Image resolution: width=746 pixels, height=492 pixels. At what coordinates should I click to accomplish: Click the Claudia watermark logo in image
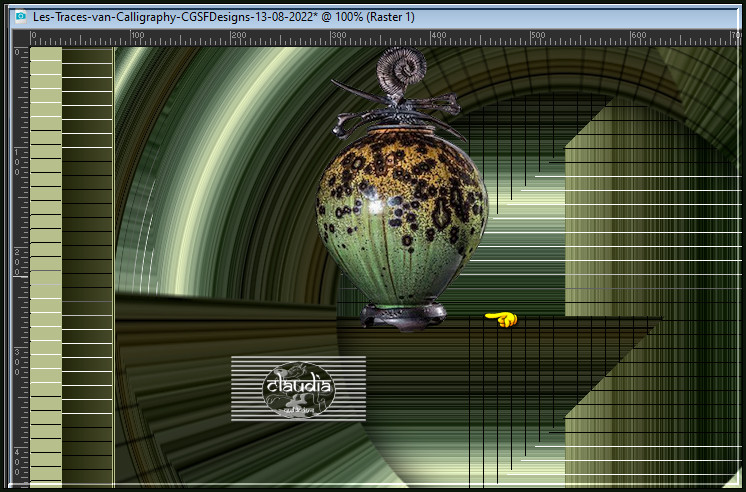[298, 389]
